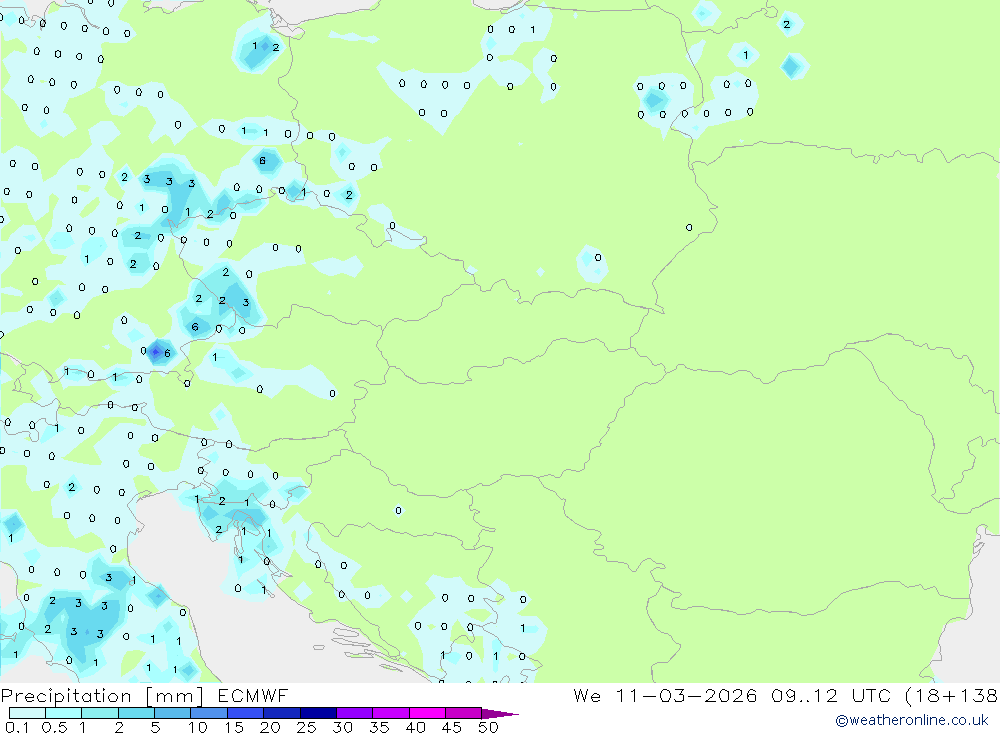Click the "20" legend scale label
1000x733 pixels.
point(270,727)
